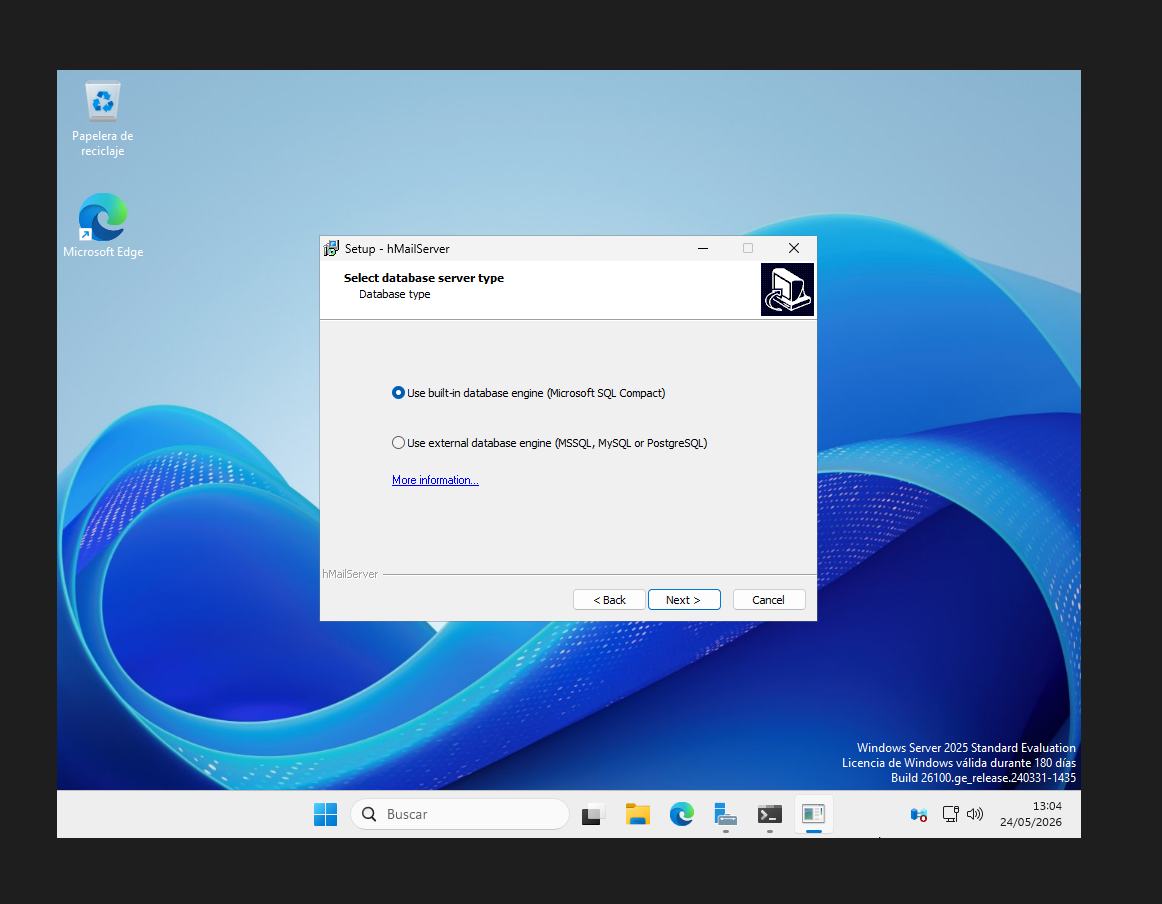
Task: Cancel the hMailServer setup
Action: click(x=768, y=599)
